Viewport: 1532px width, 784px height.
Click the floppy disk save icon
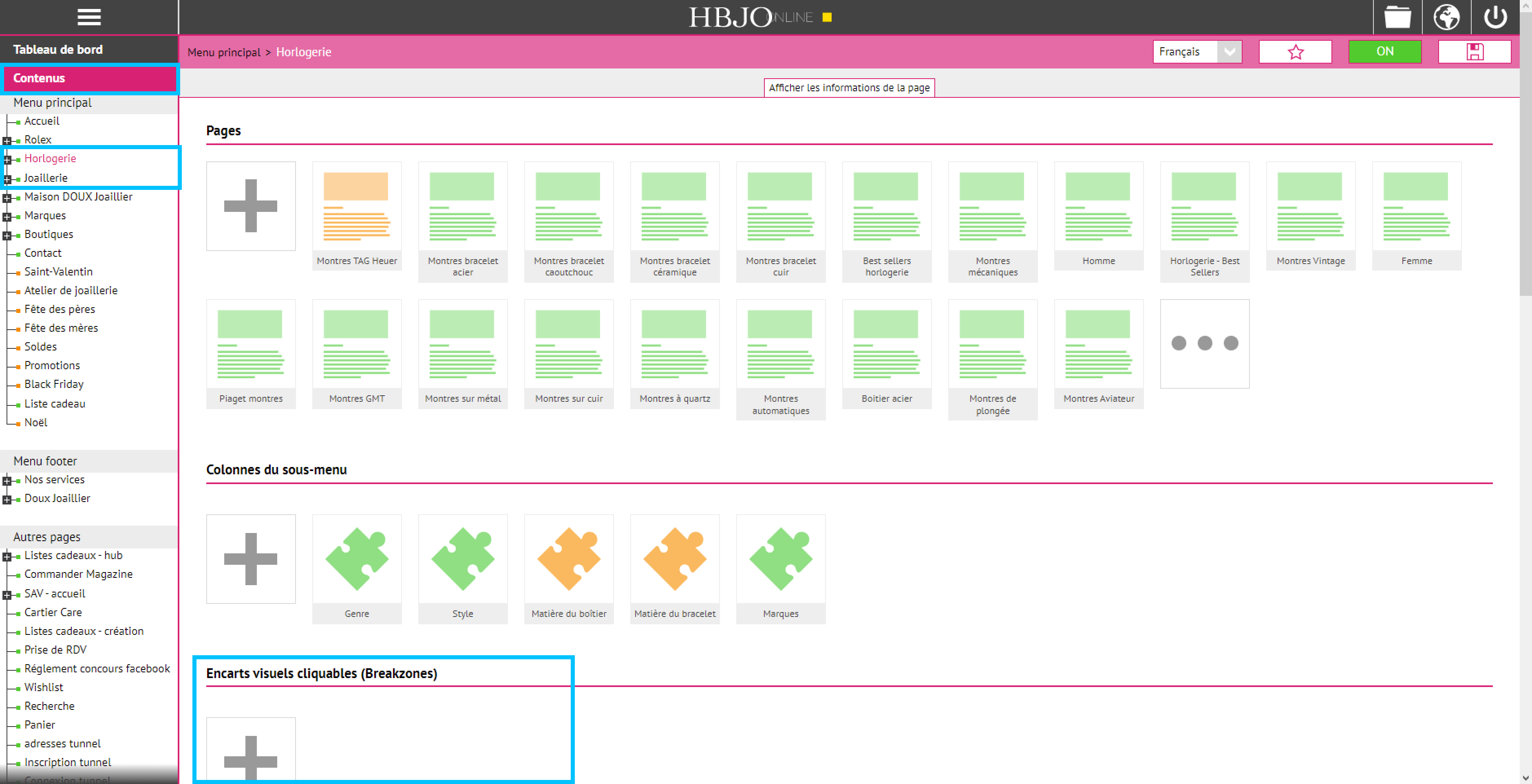click(x=1474, y=52)
